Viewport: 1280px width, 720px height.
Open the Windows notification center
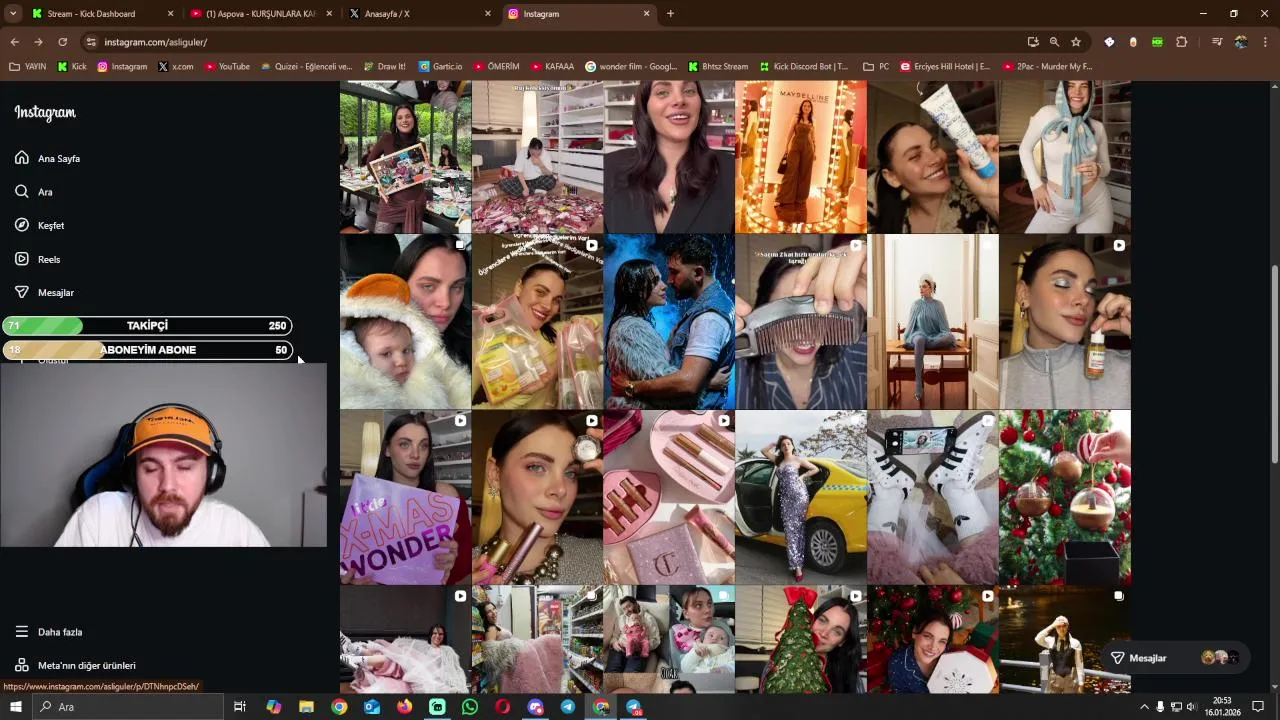coord(1258,707)
